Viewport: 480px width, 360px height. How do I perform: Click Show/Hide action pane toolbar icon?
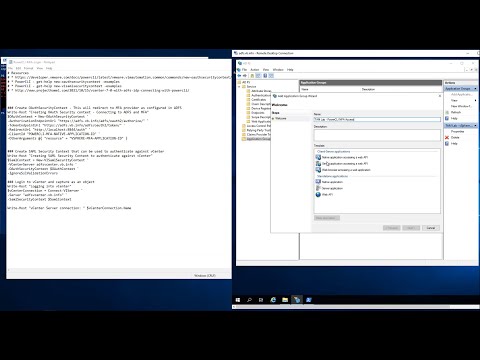click(x=271, y=76)
